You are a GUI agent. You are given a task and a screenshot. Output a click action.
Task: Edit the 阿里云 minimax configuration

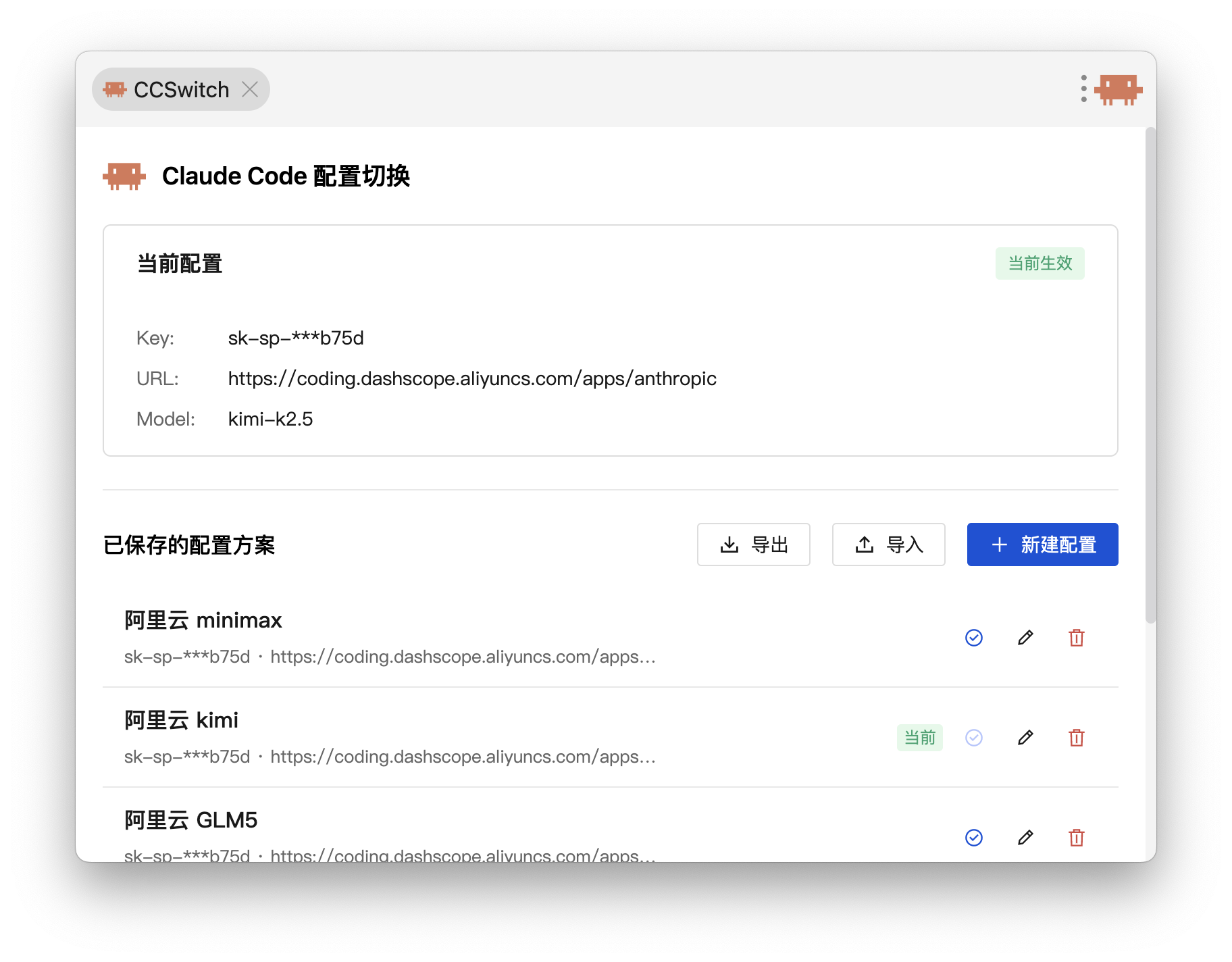pos(1025,638)
